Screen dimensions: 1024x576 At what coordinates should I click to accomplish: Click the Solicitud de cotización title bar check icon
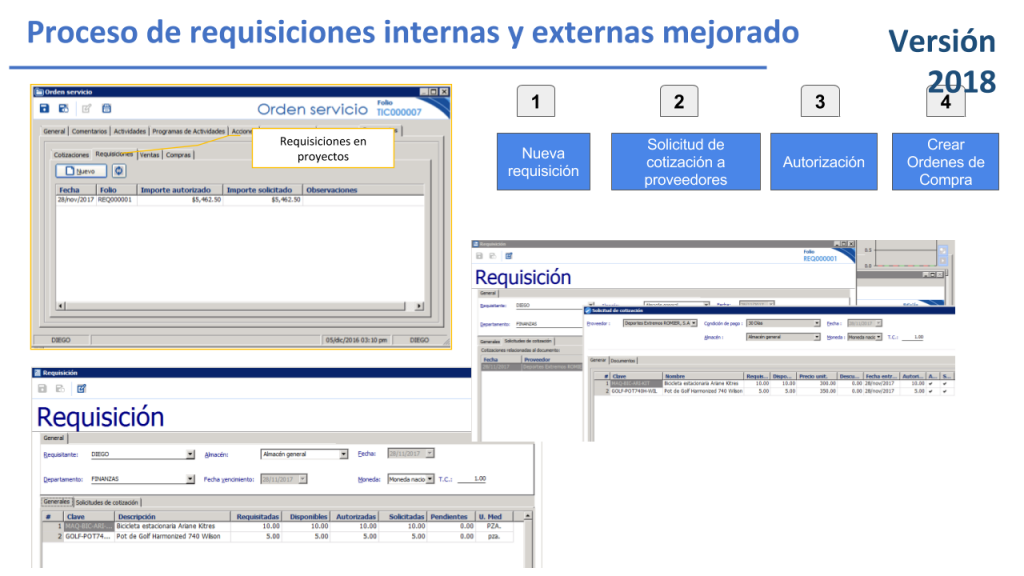point(588,311)
